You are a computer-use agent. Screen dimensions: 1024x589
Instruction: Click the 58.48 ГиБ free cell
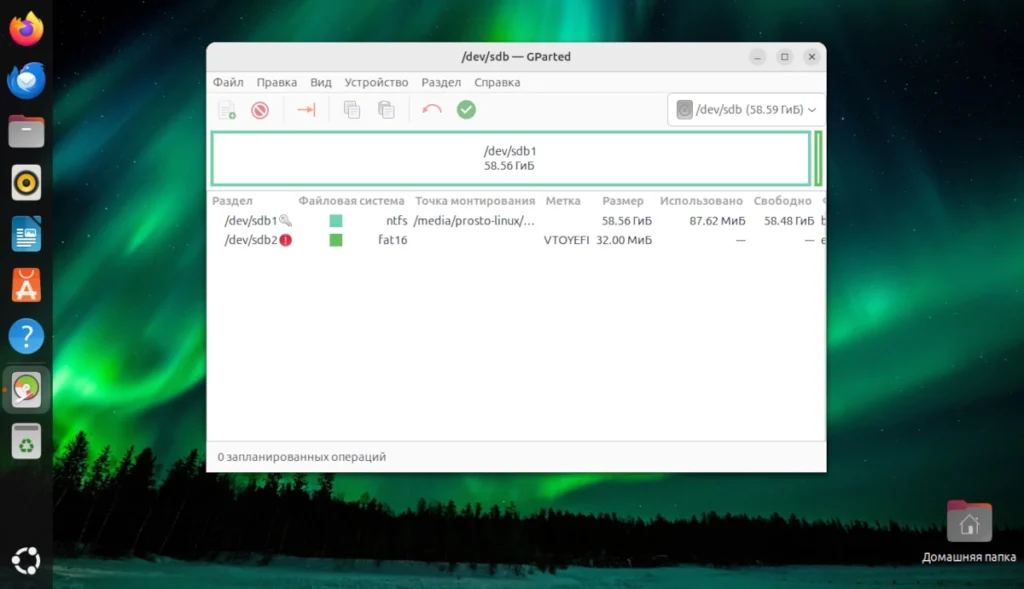[789, 221]
